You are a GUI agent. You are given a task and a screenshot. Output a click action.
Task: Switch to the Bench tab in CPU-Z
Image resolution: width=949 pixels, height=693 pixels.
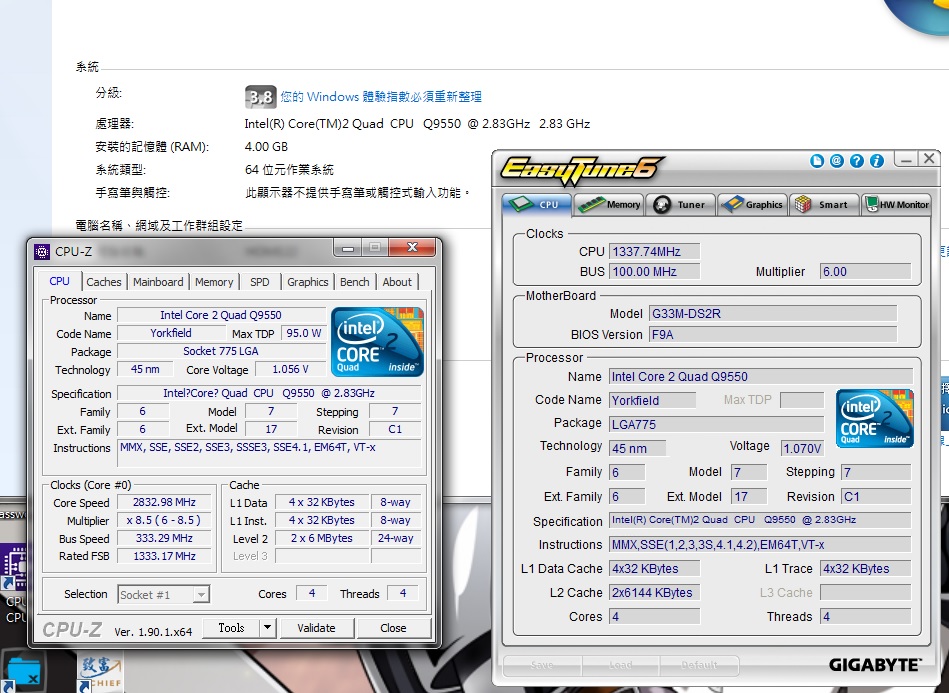pyautogui.click(x=355, y=282)
